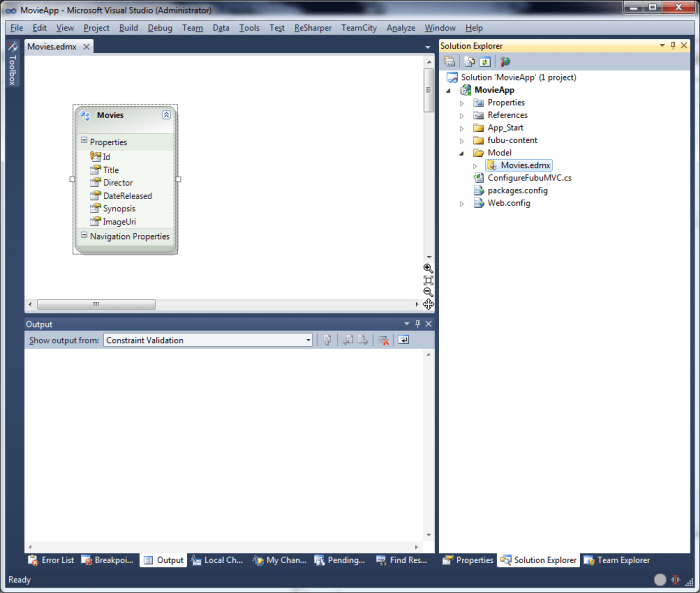
Task: Open the Error List tab
Action: pyautogui.click(x=51, y=560)
